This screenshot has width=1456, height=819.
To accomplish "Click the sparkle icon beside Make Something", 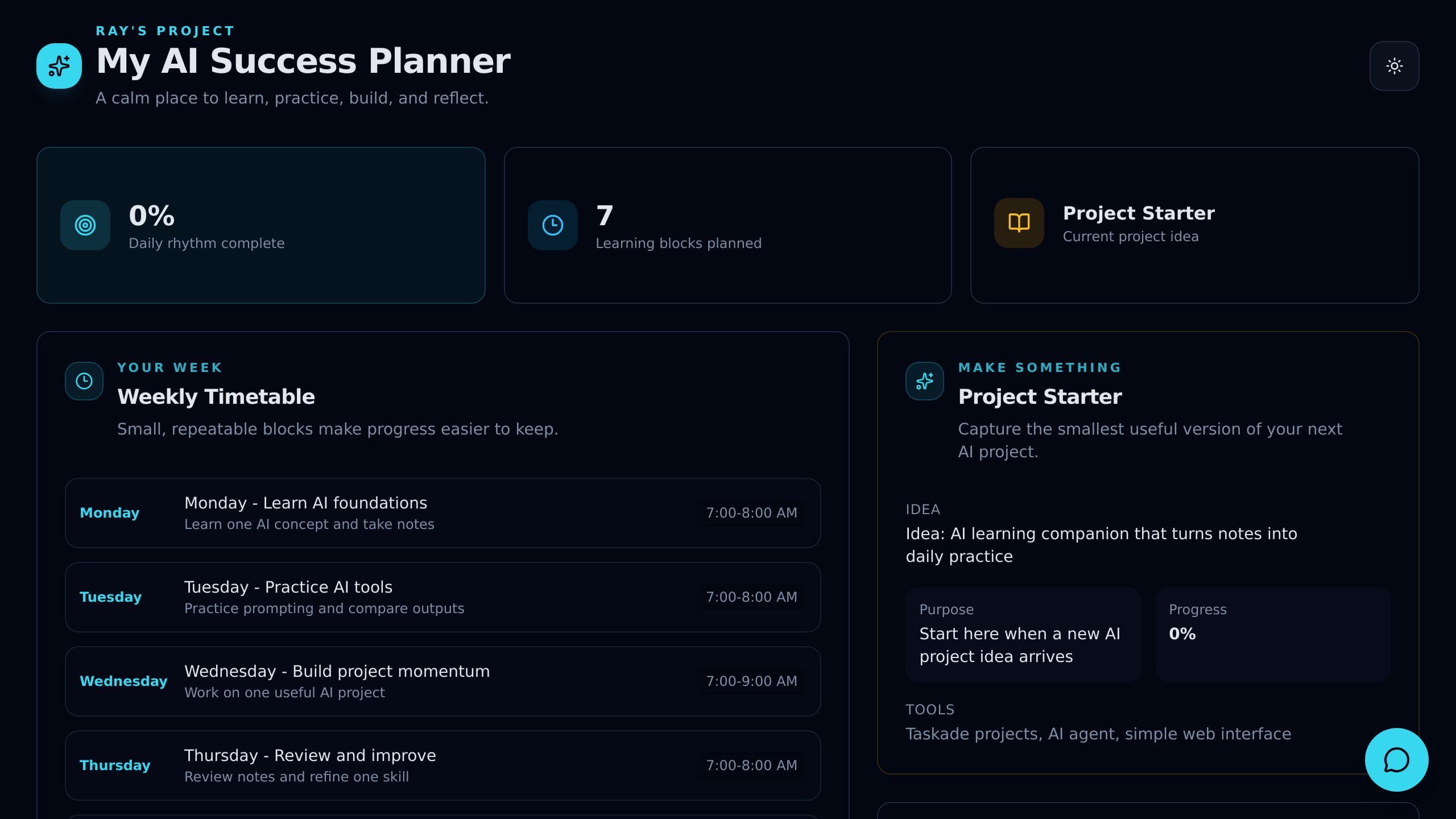I will [925, 381].
